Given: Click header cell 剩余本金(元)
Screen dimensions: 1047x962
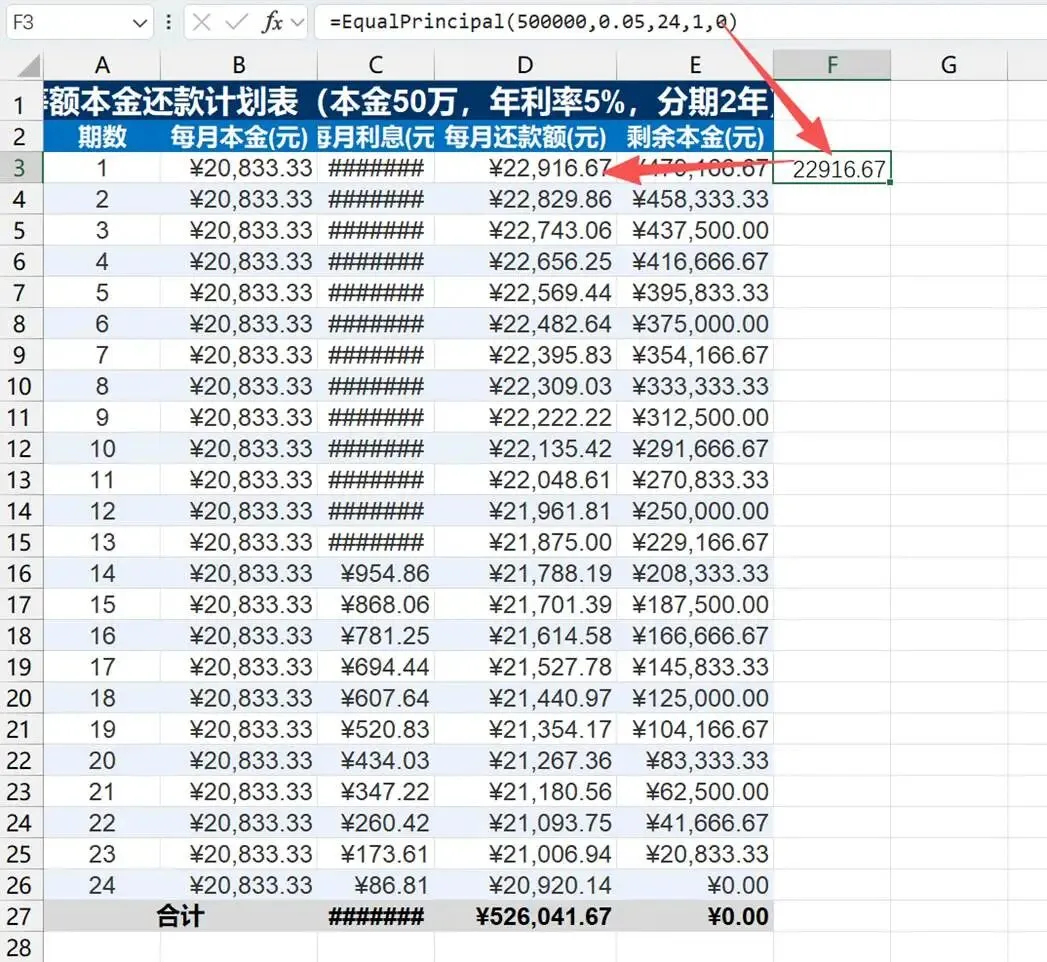Looking at the screenshot, I should (x=694, y=137).
